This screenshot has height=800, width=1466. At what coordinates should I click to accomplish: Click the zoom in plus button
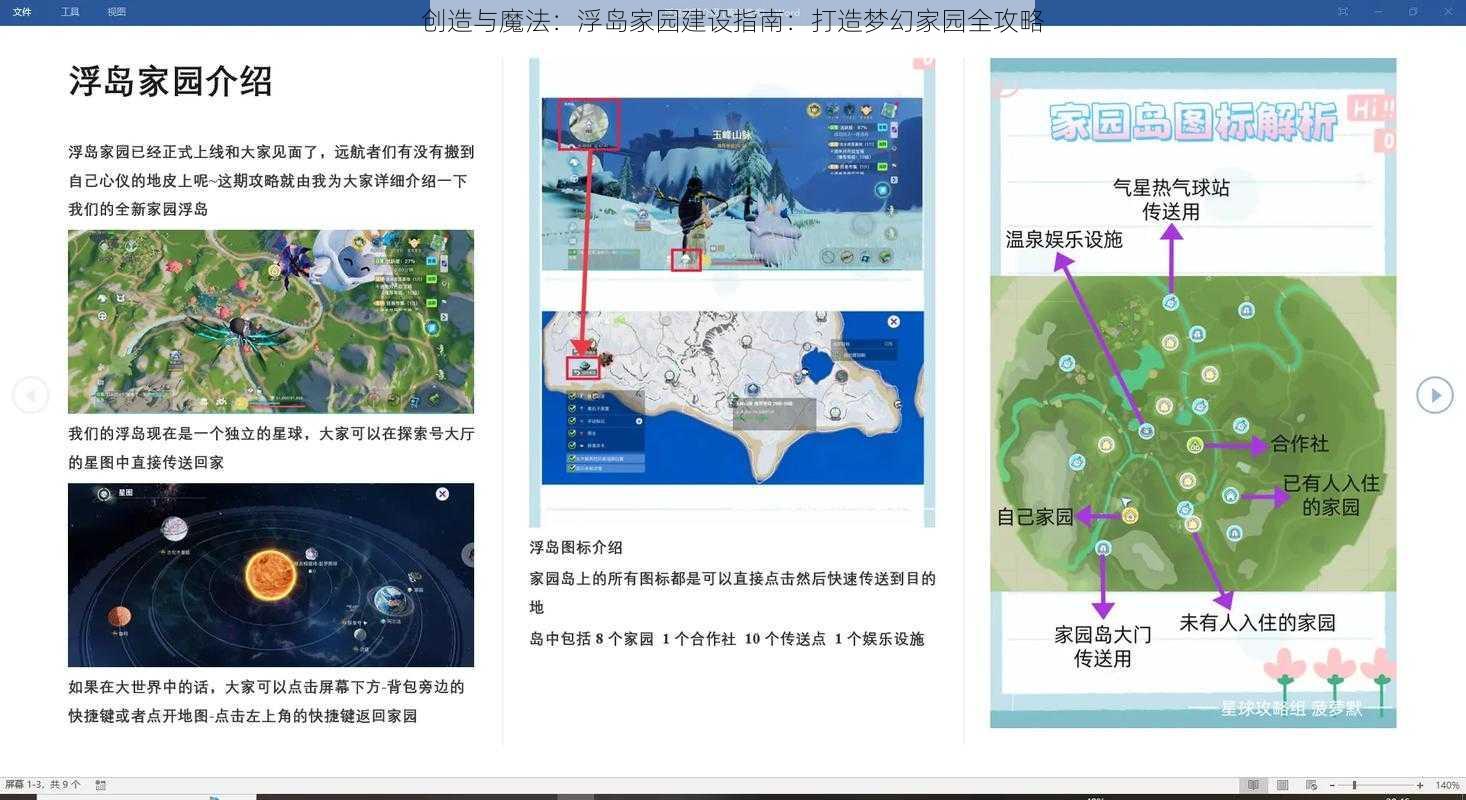click(1420, 785)
